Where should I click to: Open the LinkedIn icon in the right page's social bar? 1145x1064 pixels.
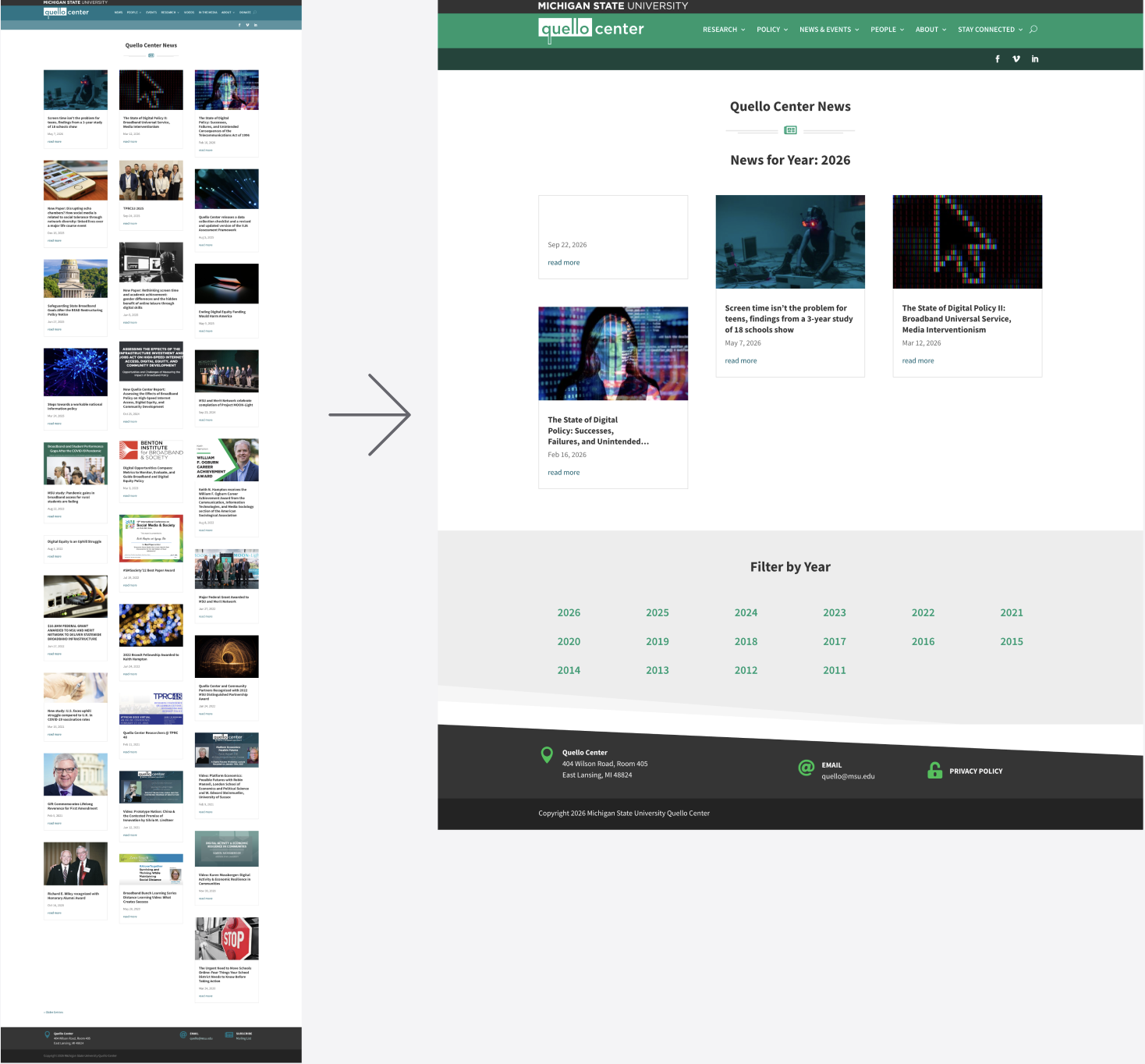click(x=1035, y=59)
